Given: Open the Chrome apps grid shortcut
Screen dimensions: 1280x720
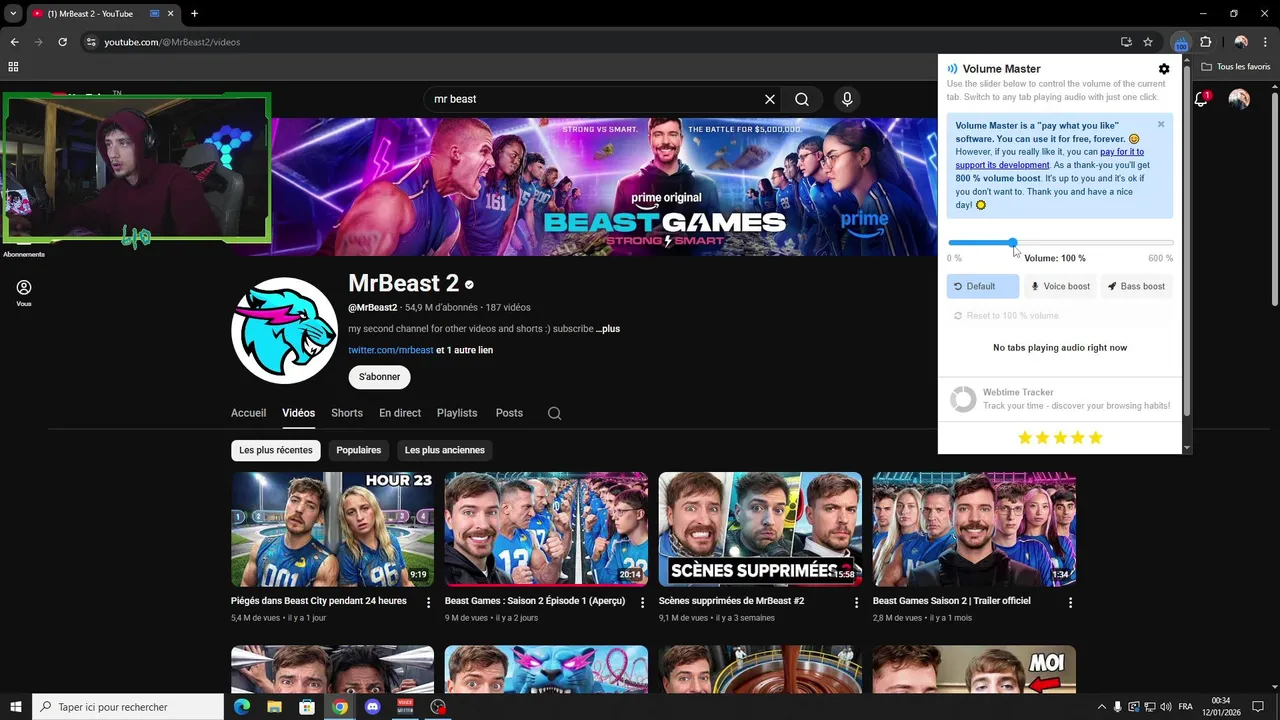Looking at the screenshot, I should (x=13, y=67).
